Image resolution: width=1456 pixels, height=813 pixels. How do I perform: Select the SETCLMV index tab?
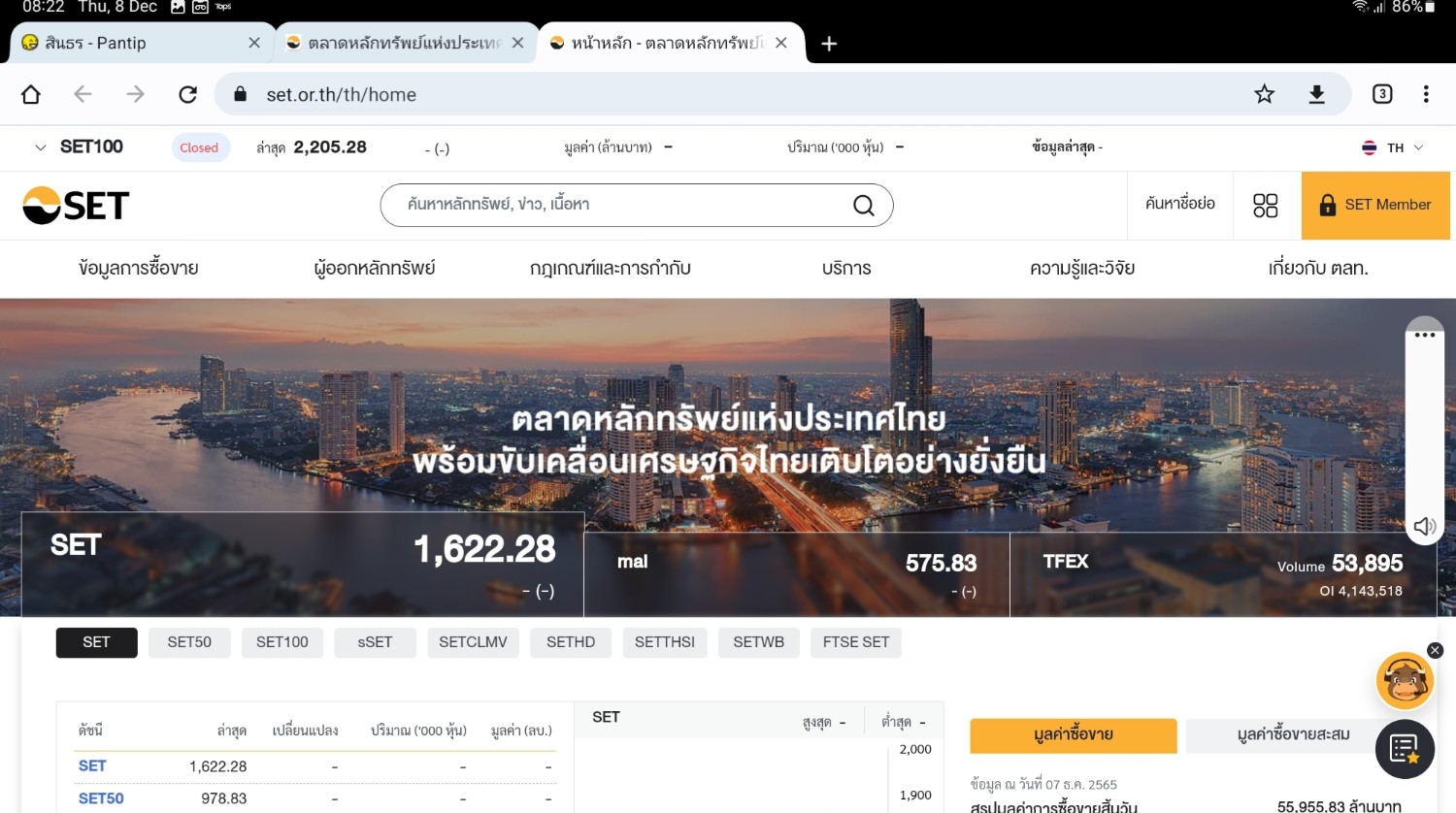[473, 642]
